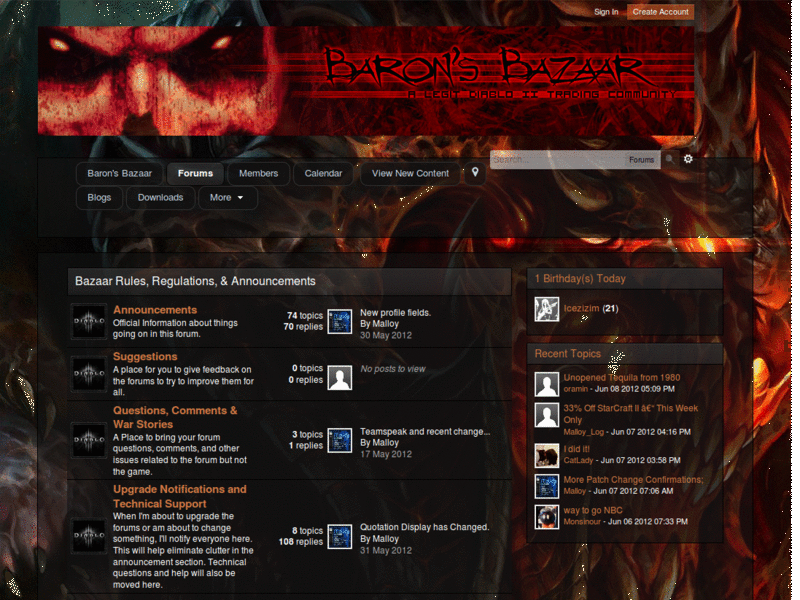Click the search magnifier icon

669,159
